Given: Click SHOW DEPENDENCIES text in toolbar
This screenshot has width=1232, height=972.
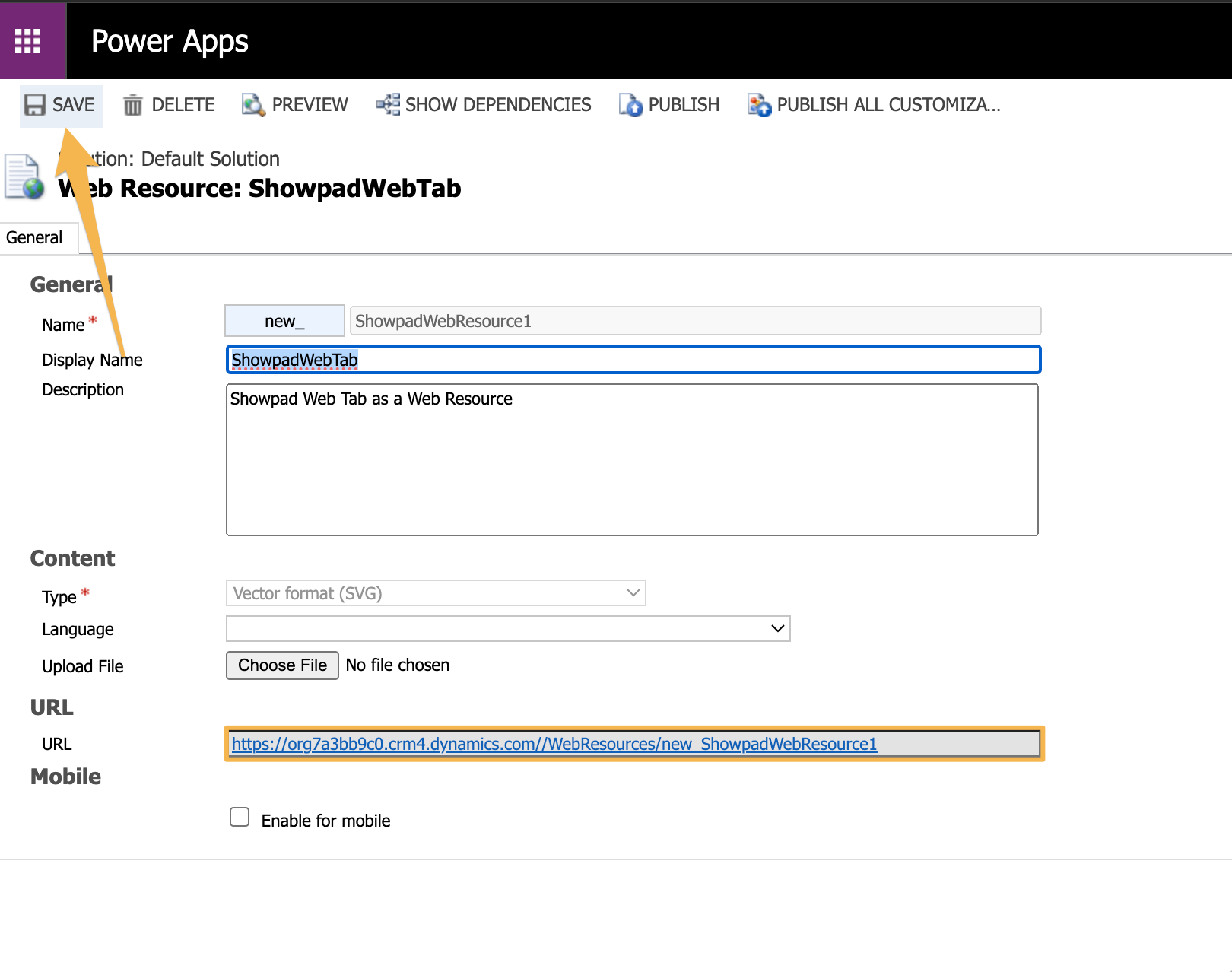Looking at the screenshot, I should tap(498, 105).
